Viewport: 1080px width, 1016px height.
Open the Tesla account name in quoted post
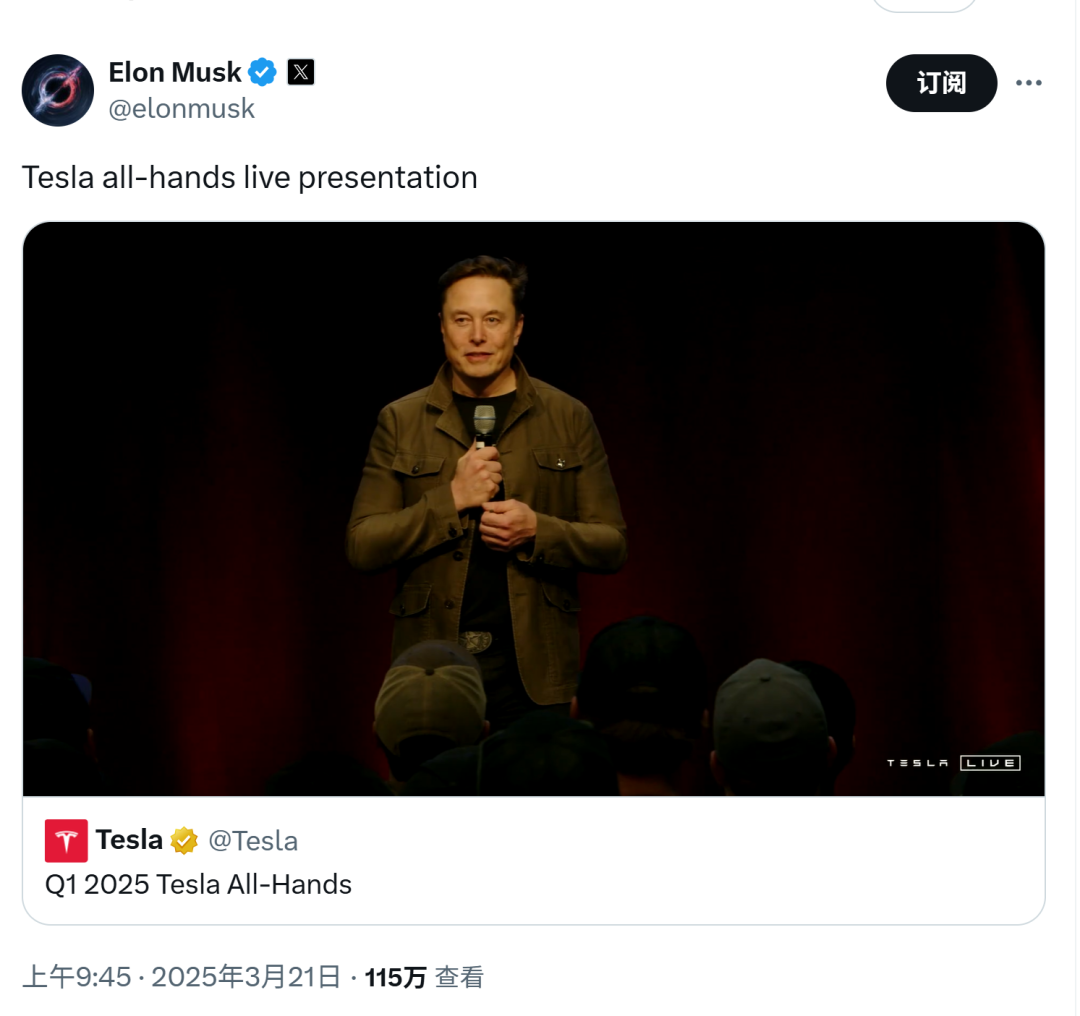click(129, 840)
